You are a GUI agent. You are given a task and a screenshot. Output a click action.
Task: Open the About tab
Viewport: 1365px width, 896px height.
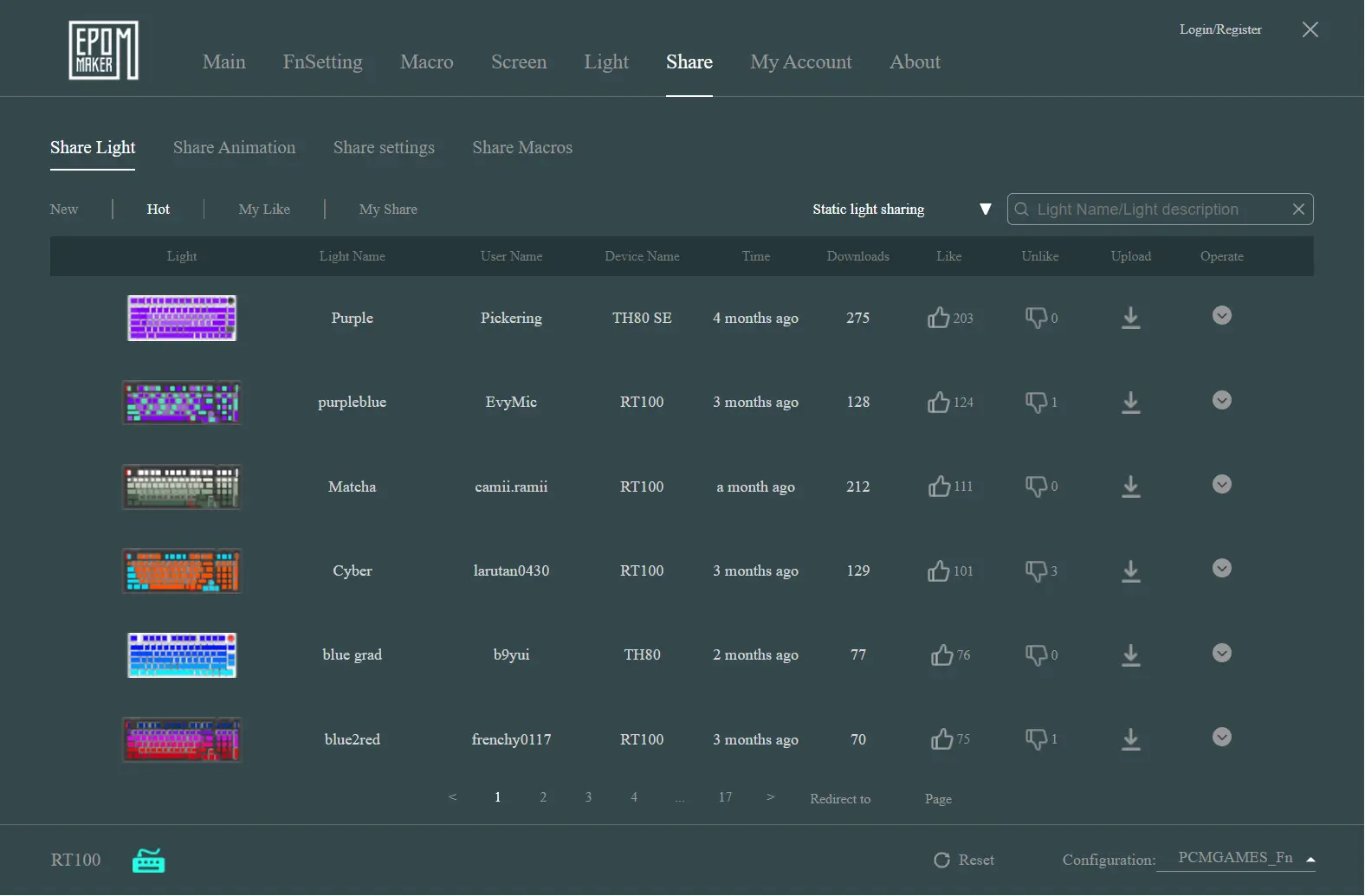coord(915,61)
